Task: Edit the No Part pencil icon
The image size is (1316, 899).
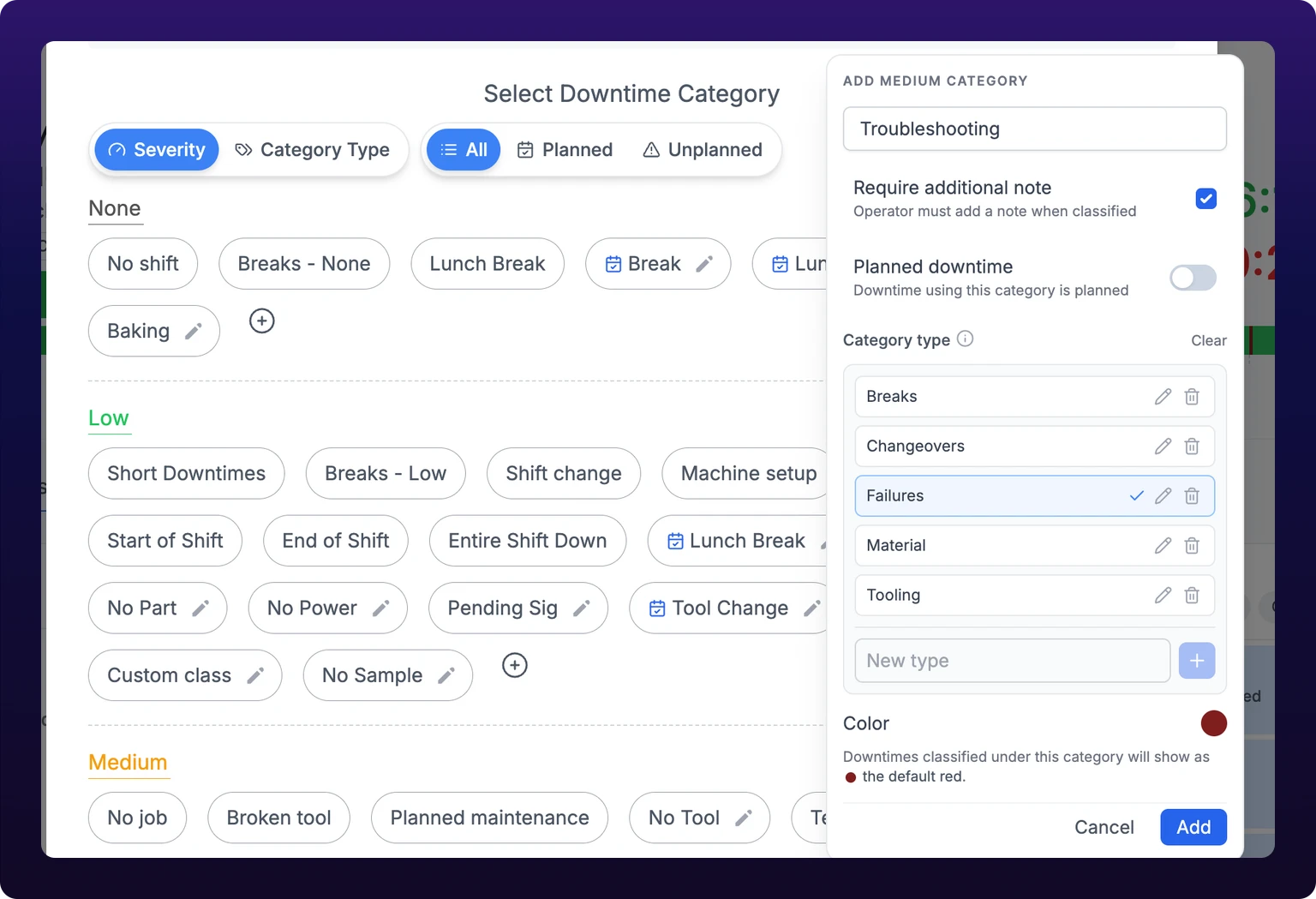Action: point(200,608)
